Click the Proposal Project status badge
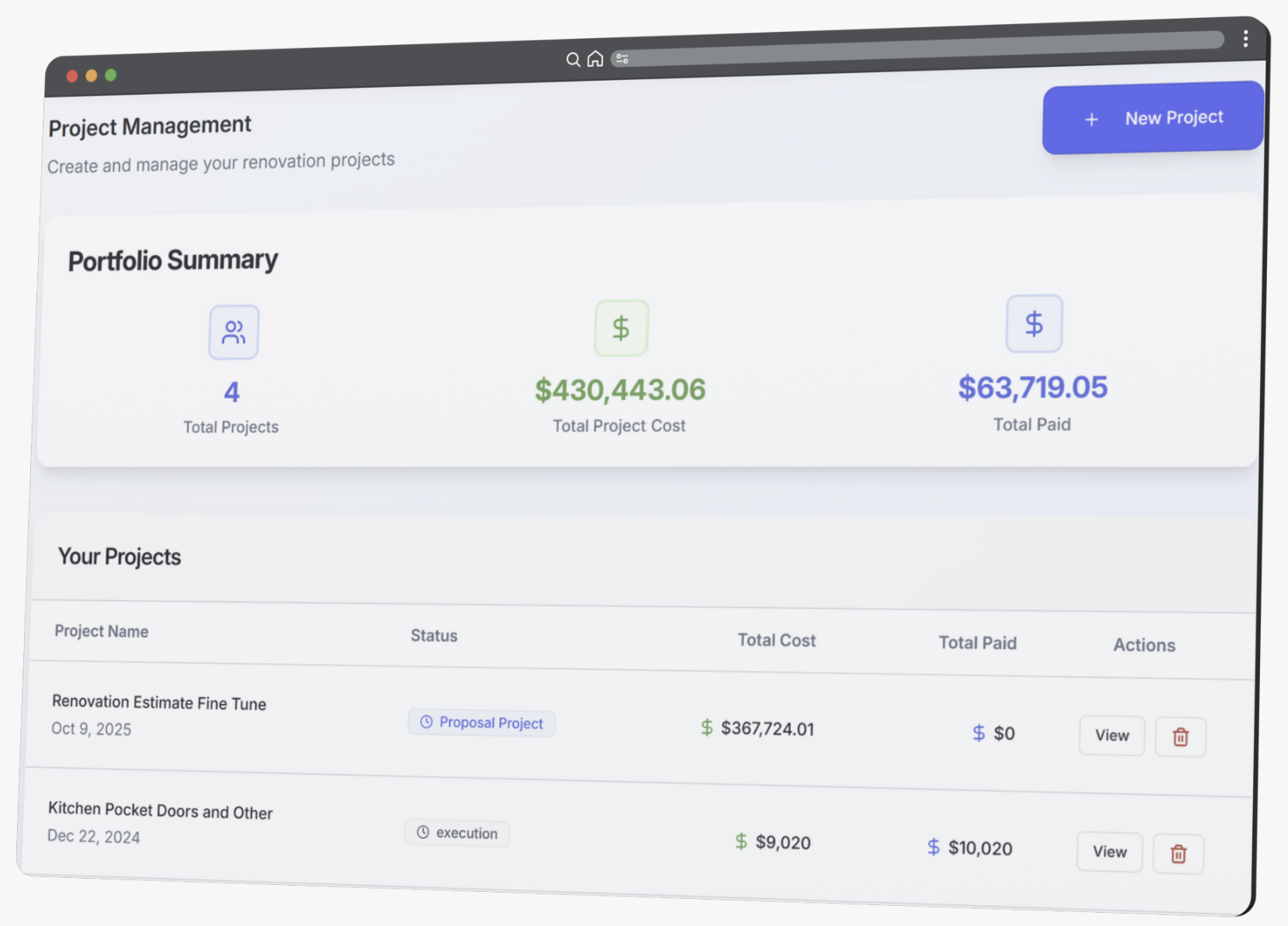 [x=481, y=723]
